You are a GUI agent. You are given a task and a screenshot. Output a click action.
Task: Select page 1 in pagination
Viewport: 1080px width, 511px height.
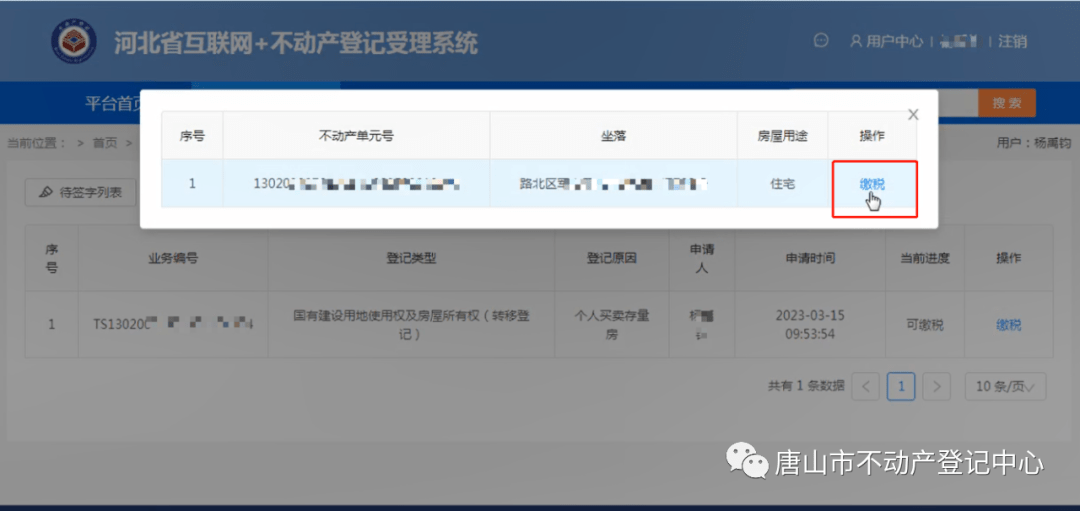point(901,386)
